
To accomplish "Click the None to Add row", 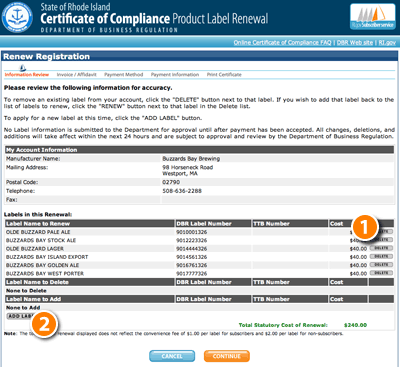I will (x=199, y=308).
